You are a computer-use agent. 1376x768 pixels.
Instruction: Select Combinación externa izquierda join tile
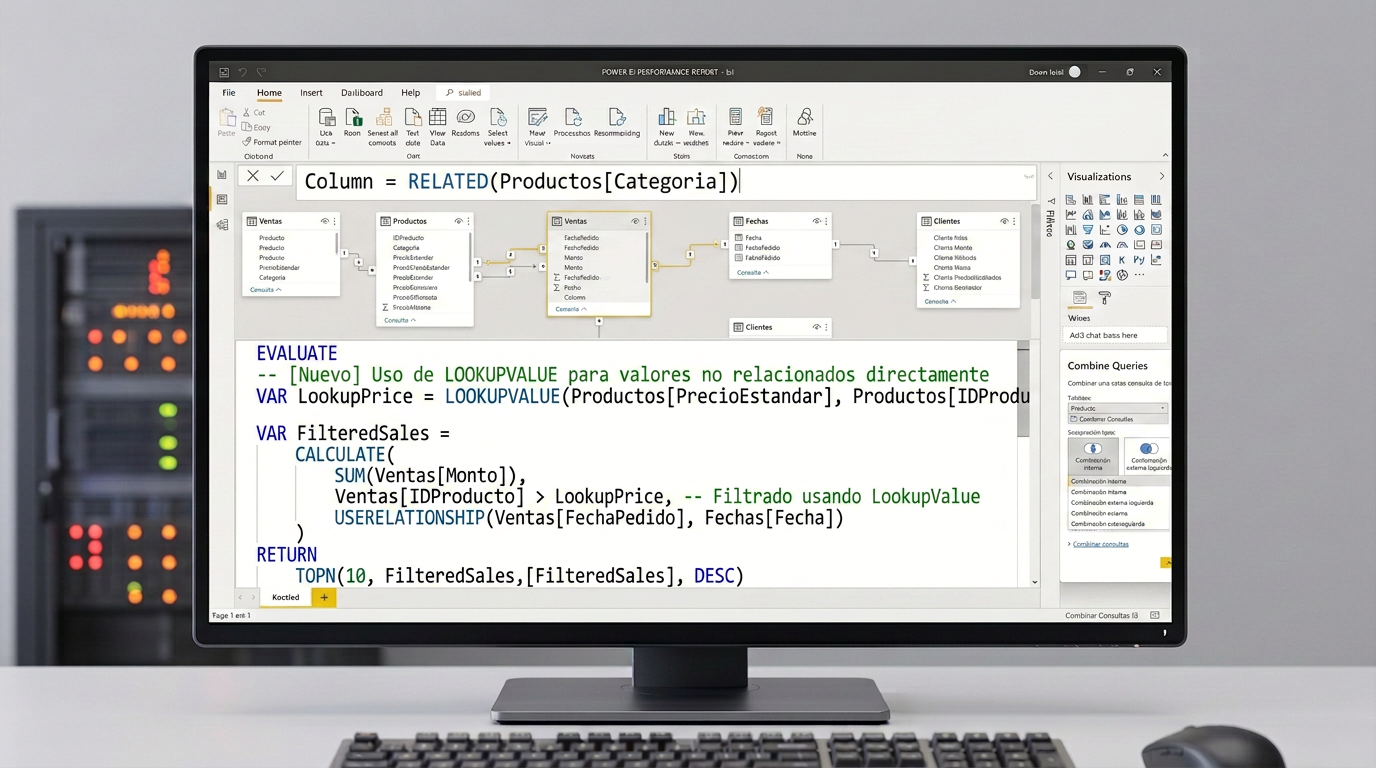[1148, 456]
